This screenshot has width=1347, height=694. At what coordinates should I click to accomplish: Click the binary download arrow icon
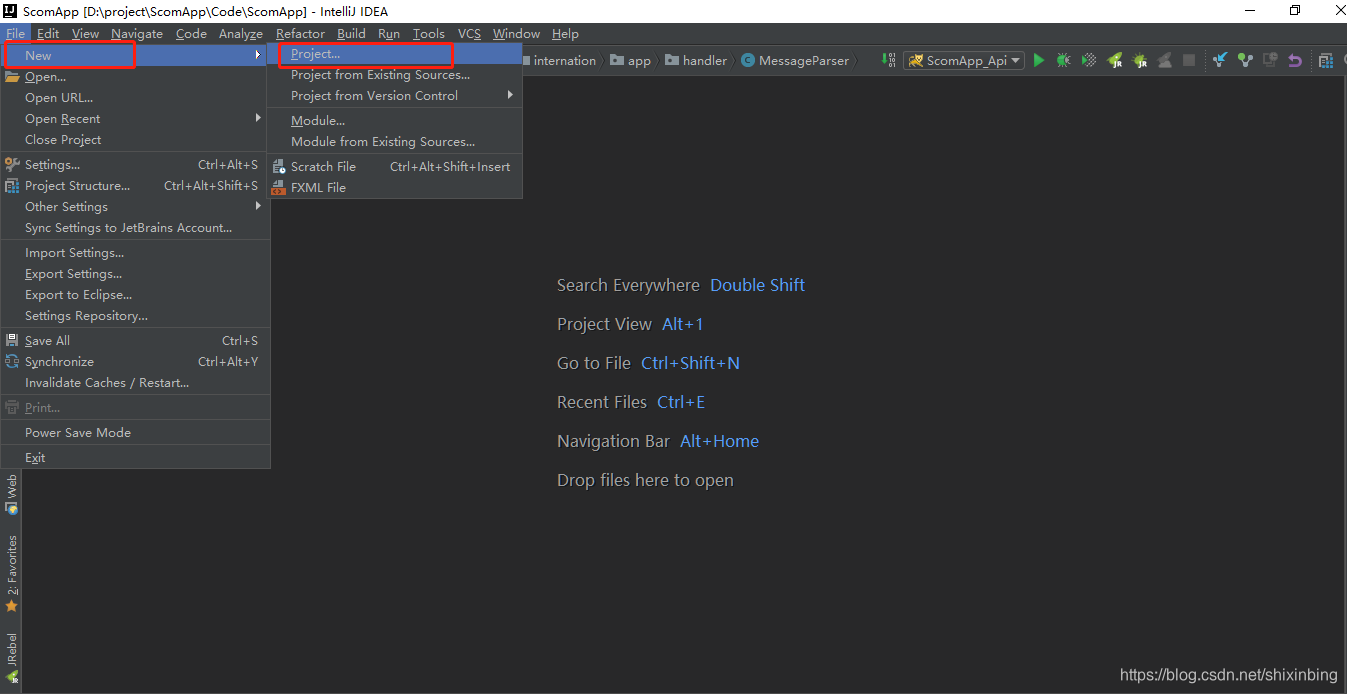(887, 60)
